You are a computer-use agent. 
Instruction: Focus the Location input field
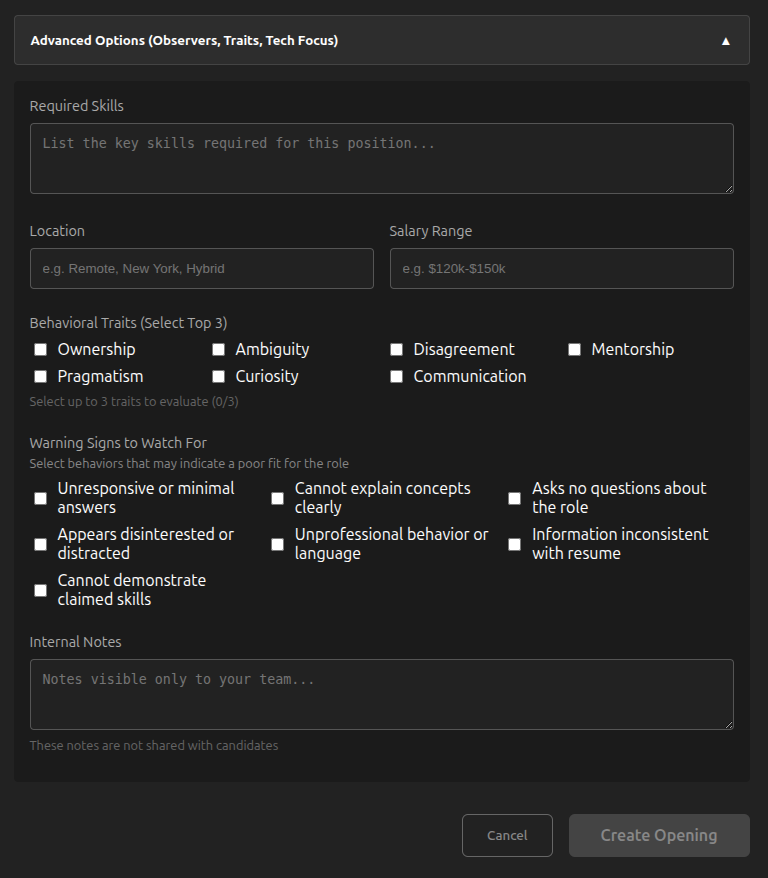coord(201,269)
